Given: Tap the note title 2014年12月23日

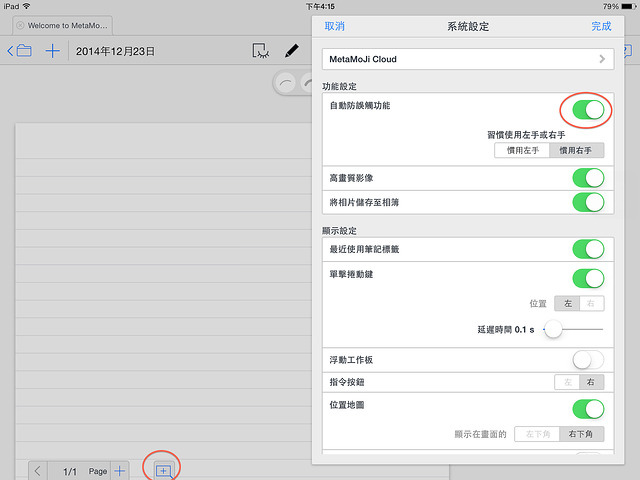Looking at the screenshot, I should click(116, 51).
